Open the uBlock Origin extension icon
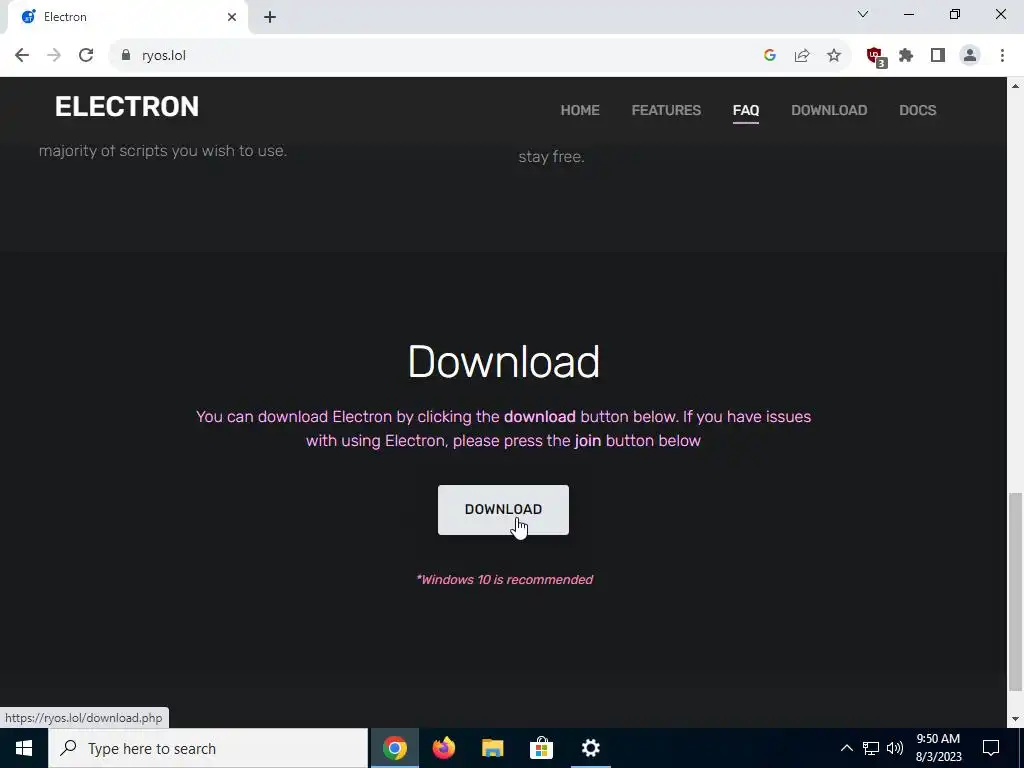This screenshot has width=1024, height=768. click(x=876, y=57)
